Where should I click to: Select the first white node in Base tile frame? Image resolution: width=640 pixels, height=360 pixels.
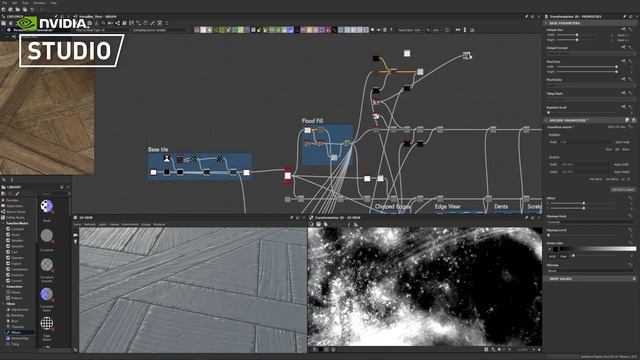[153, 172]
